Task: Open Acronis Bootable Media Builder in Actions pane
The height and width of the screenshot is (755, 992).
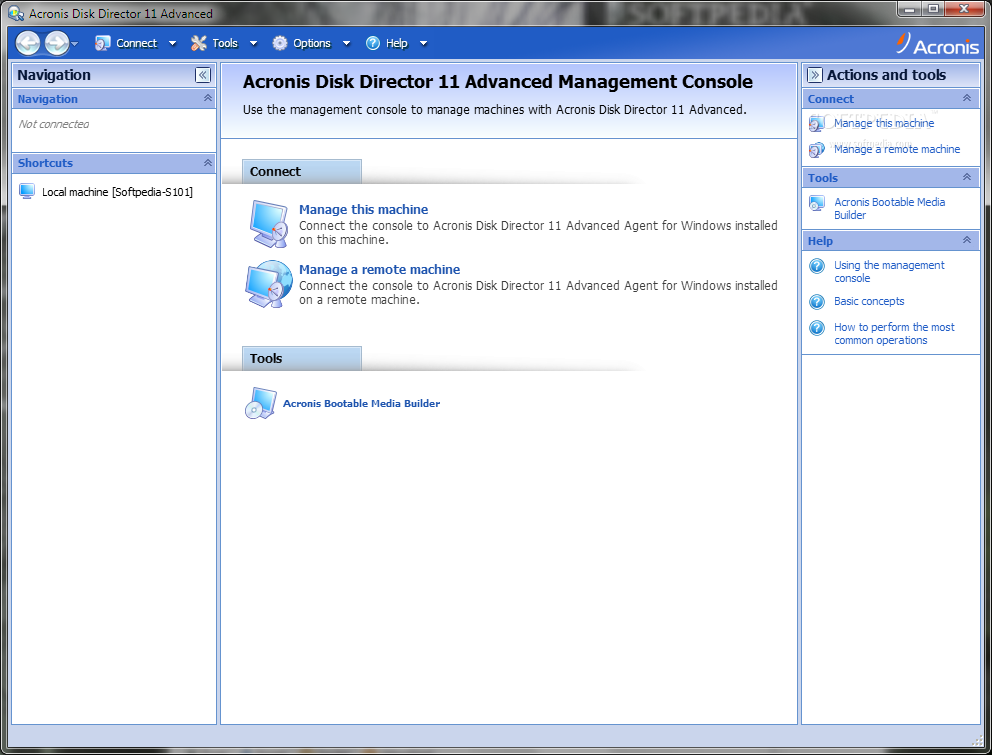Action: click(x=890, y=208)
